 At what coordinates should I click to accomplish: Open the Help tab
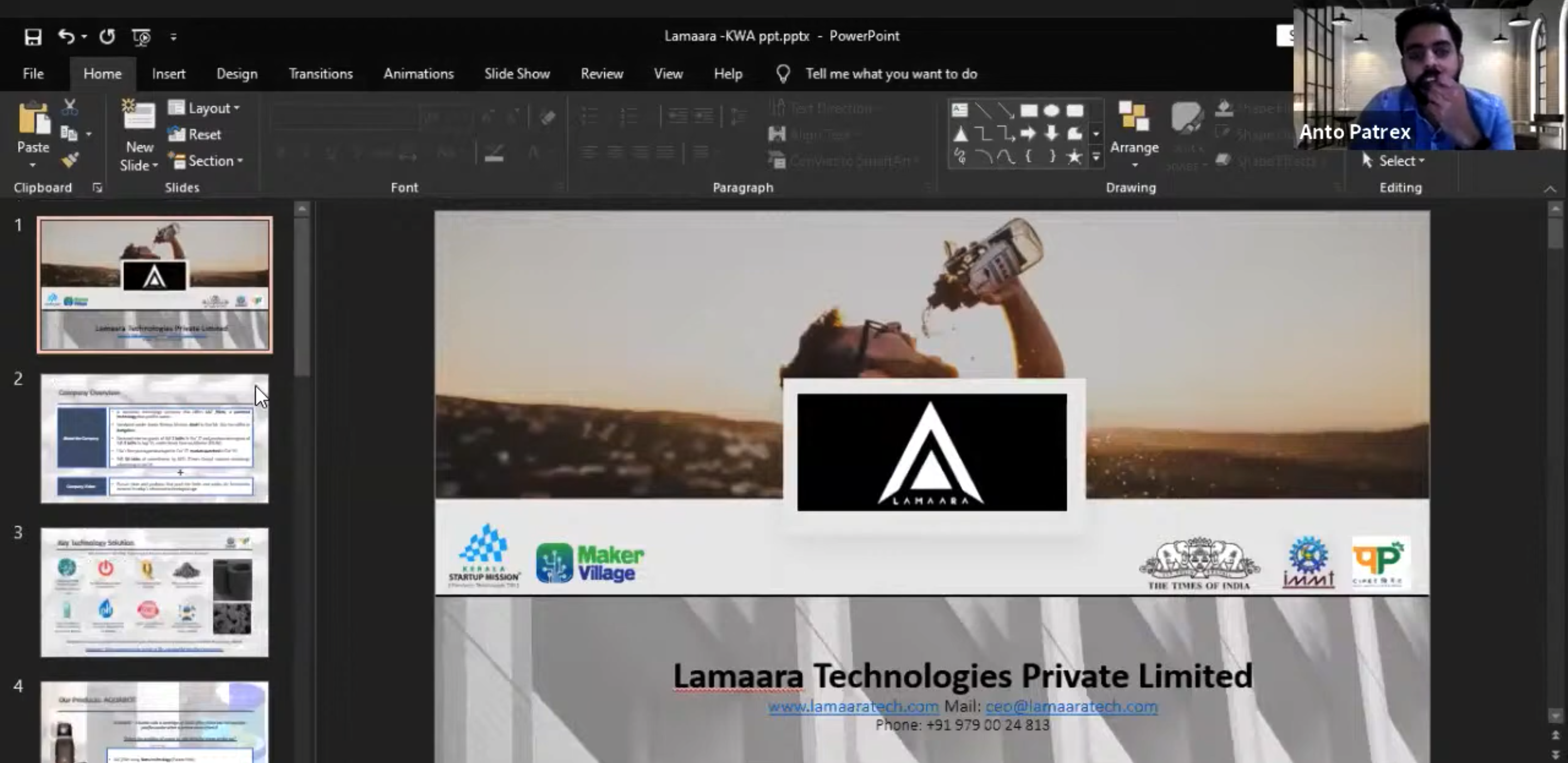728,73
